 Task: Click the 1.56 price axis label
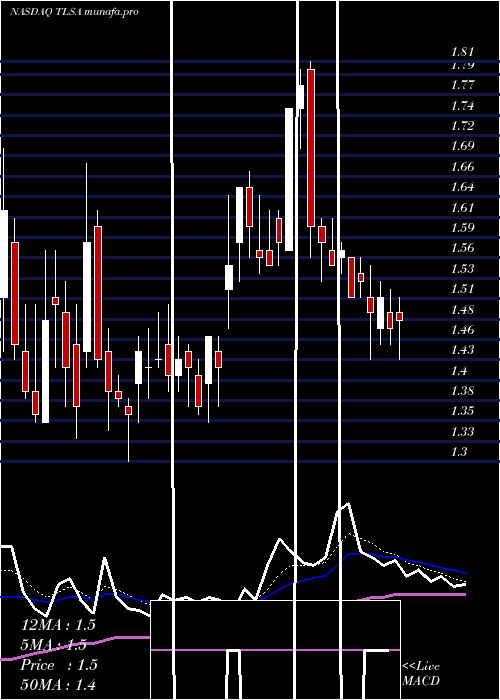[462, 248]
